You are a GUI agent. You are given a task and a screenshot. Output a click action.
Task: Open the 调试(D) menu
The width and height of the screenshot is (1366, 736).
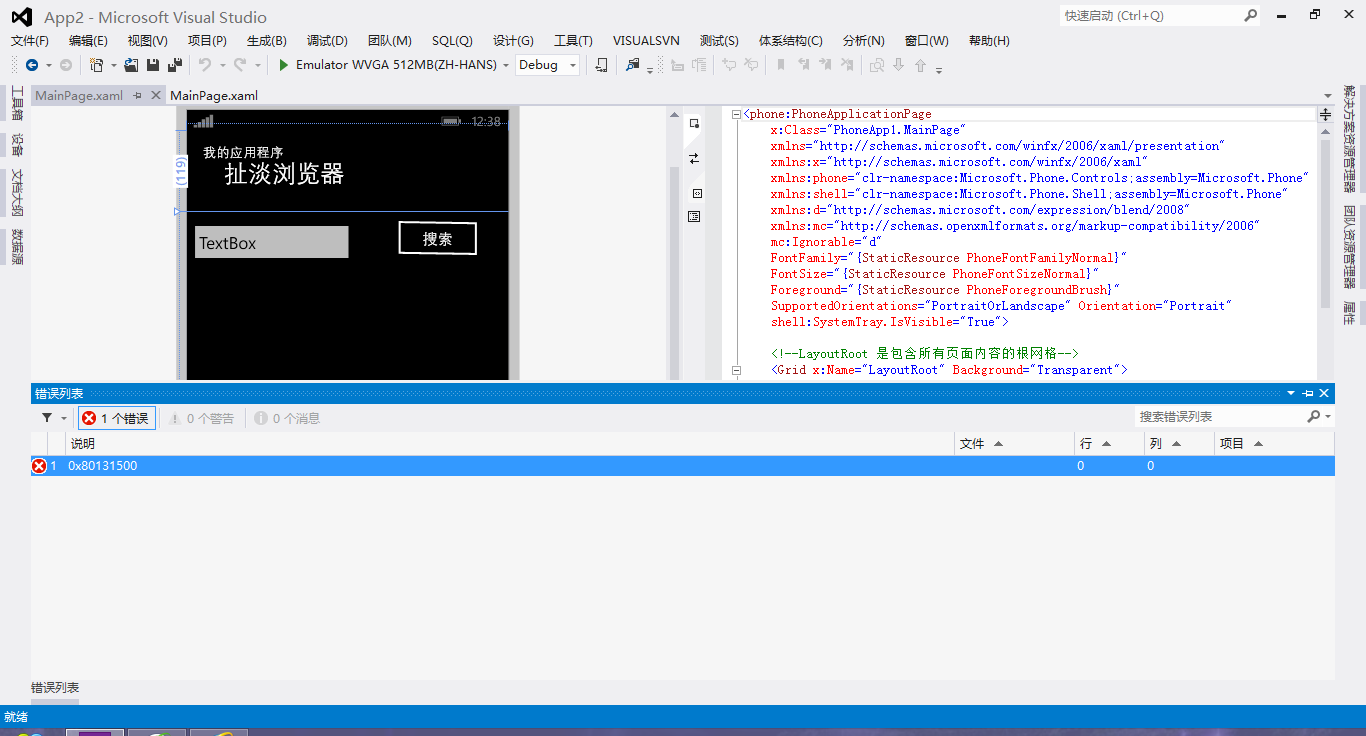pos(327,40)
